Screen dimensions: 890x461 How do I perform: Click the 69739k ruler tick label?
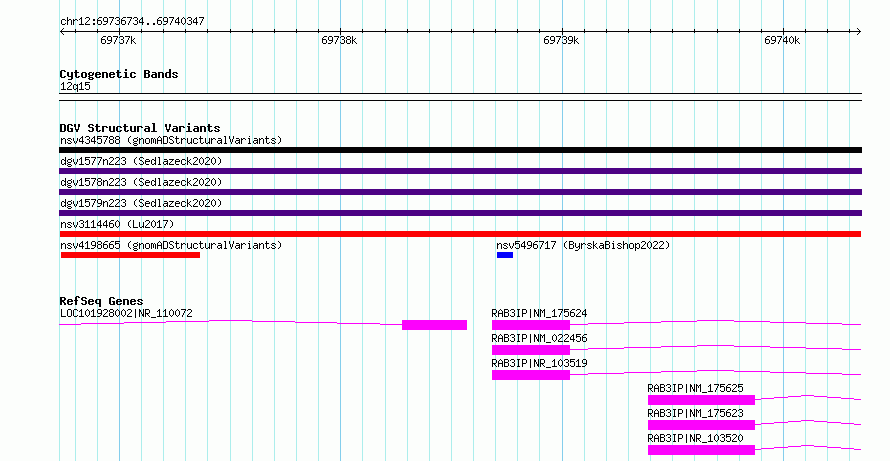pos(561,40)
